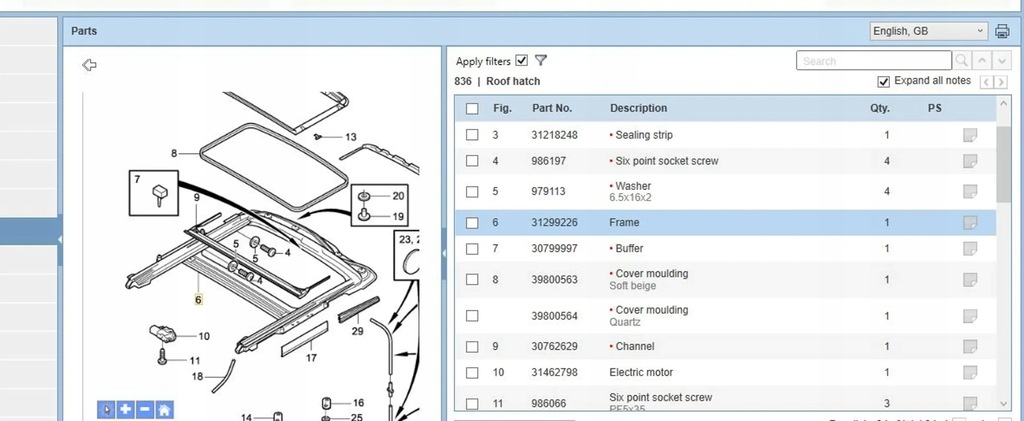Open note icon for Buffer row
This screenshot has width=1024, height=421.
click(x=970, y=249)
